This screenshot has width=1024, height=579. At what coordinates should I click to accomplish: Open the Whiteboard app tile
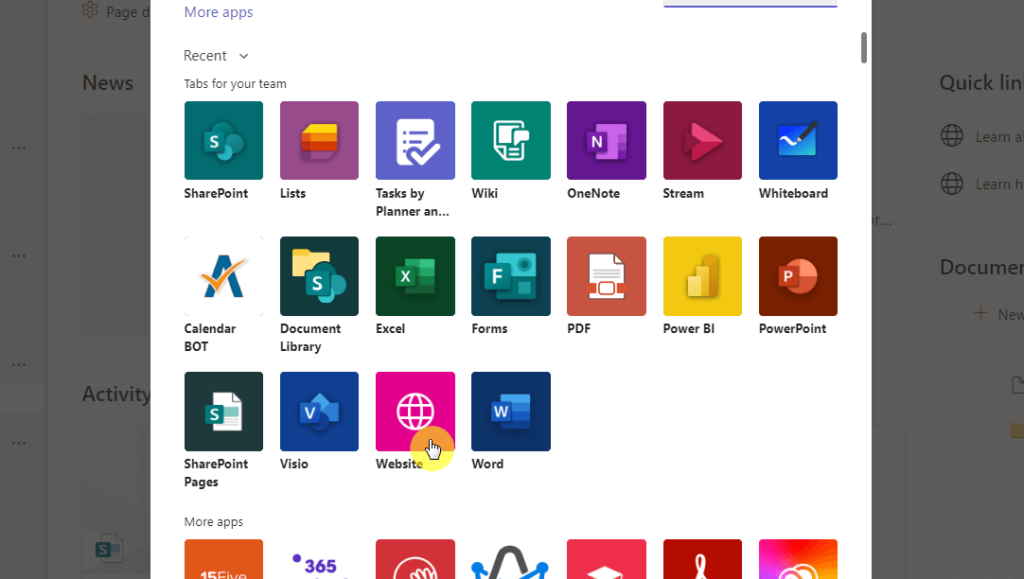tap(798, 140)
